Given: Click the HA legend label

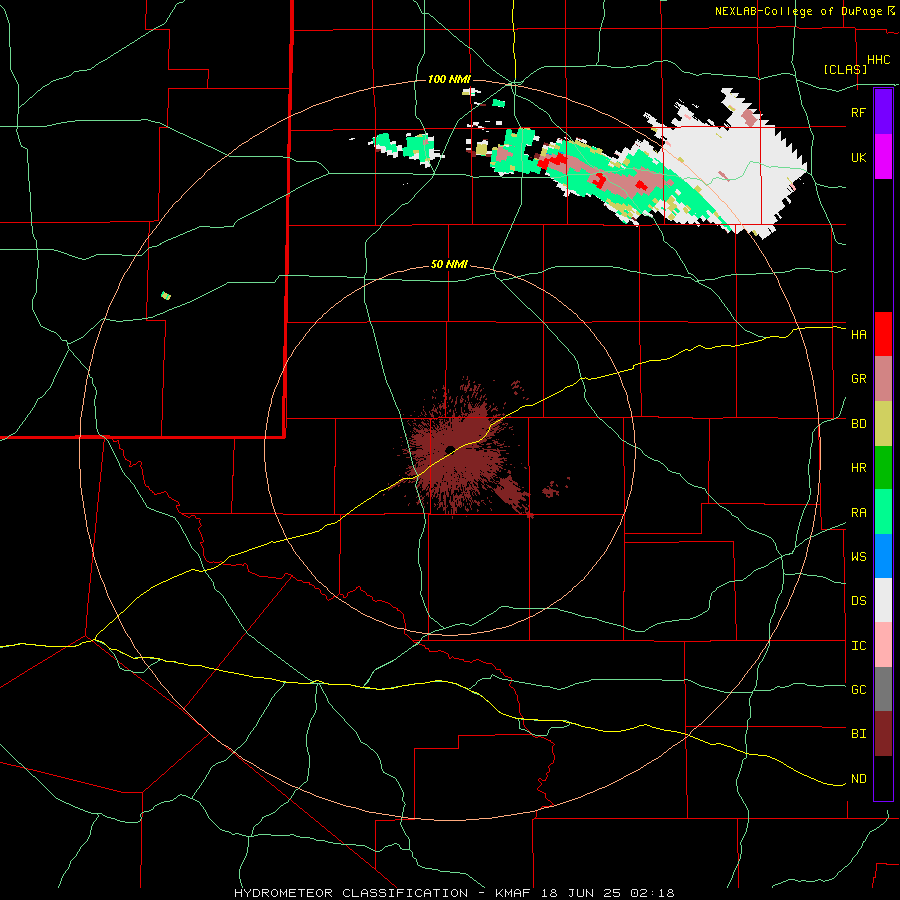Looking at the screenshot, I should click(x=858, y=335).
